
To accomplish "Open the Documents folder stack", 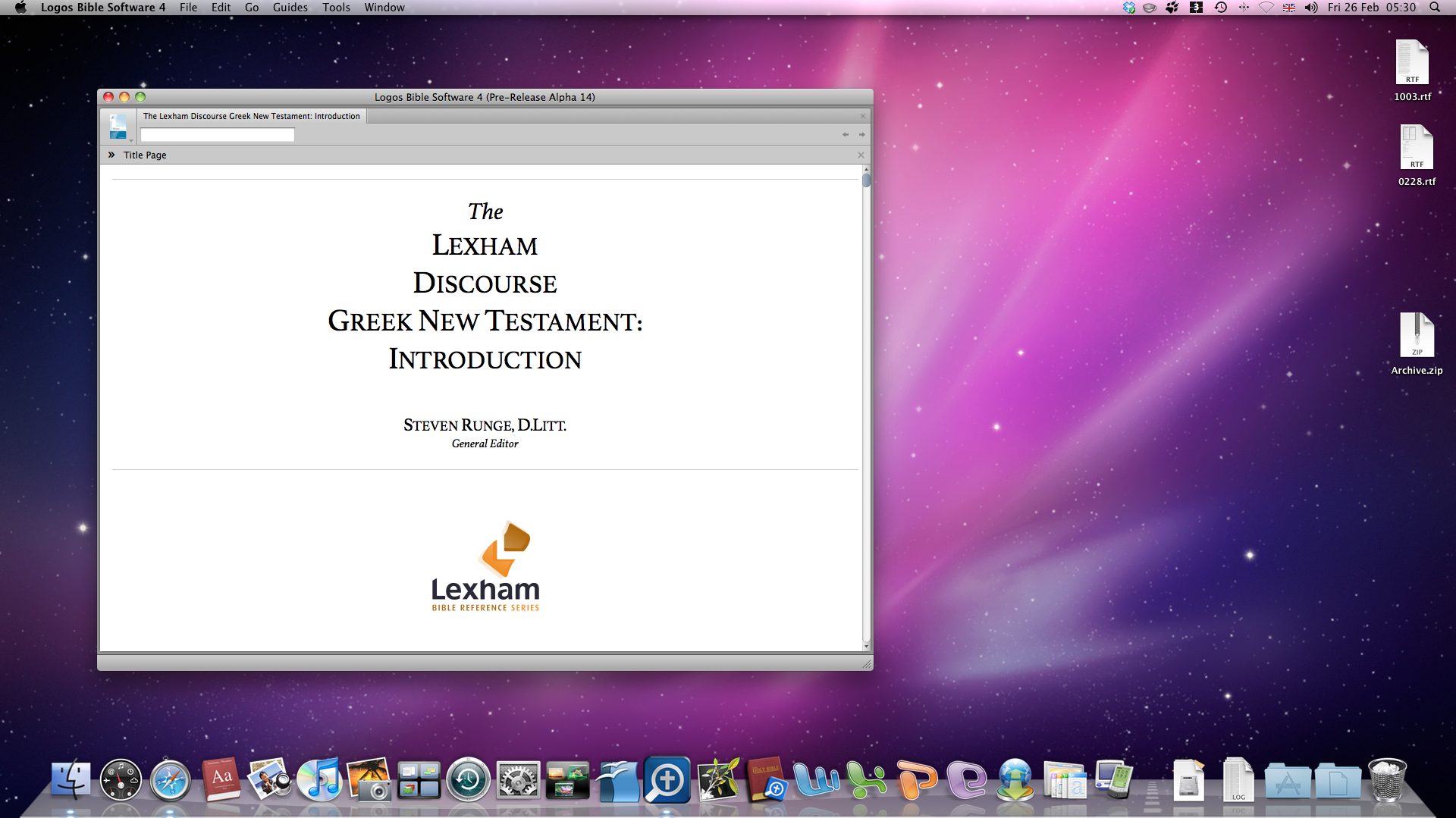I will (1338, 780).
